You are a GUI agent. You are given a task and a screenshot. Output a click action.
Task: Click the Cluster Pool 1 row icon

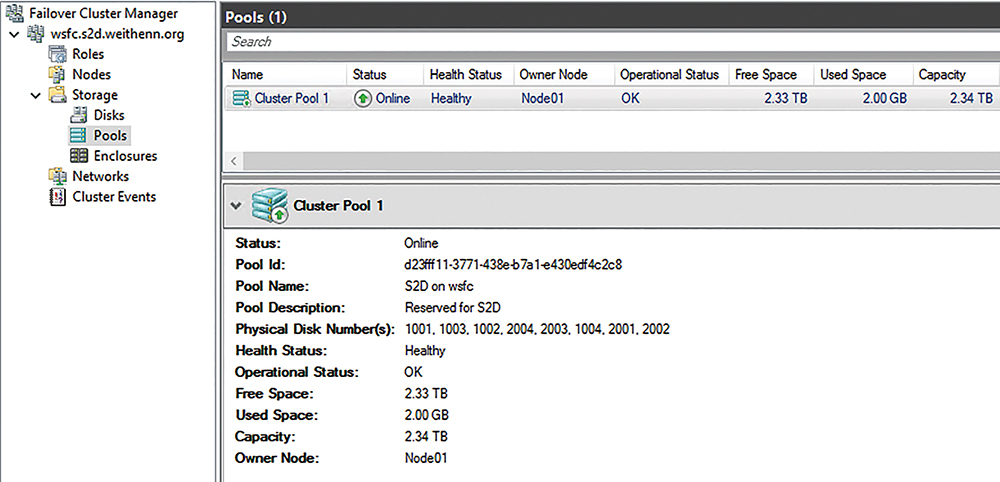tap(242, 99)
